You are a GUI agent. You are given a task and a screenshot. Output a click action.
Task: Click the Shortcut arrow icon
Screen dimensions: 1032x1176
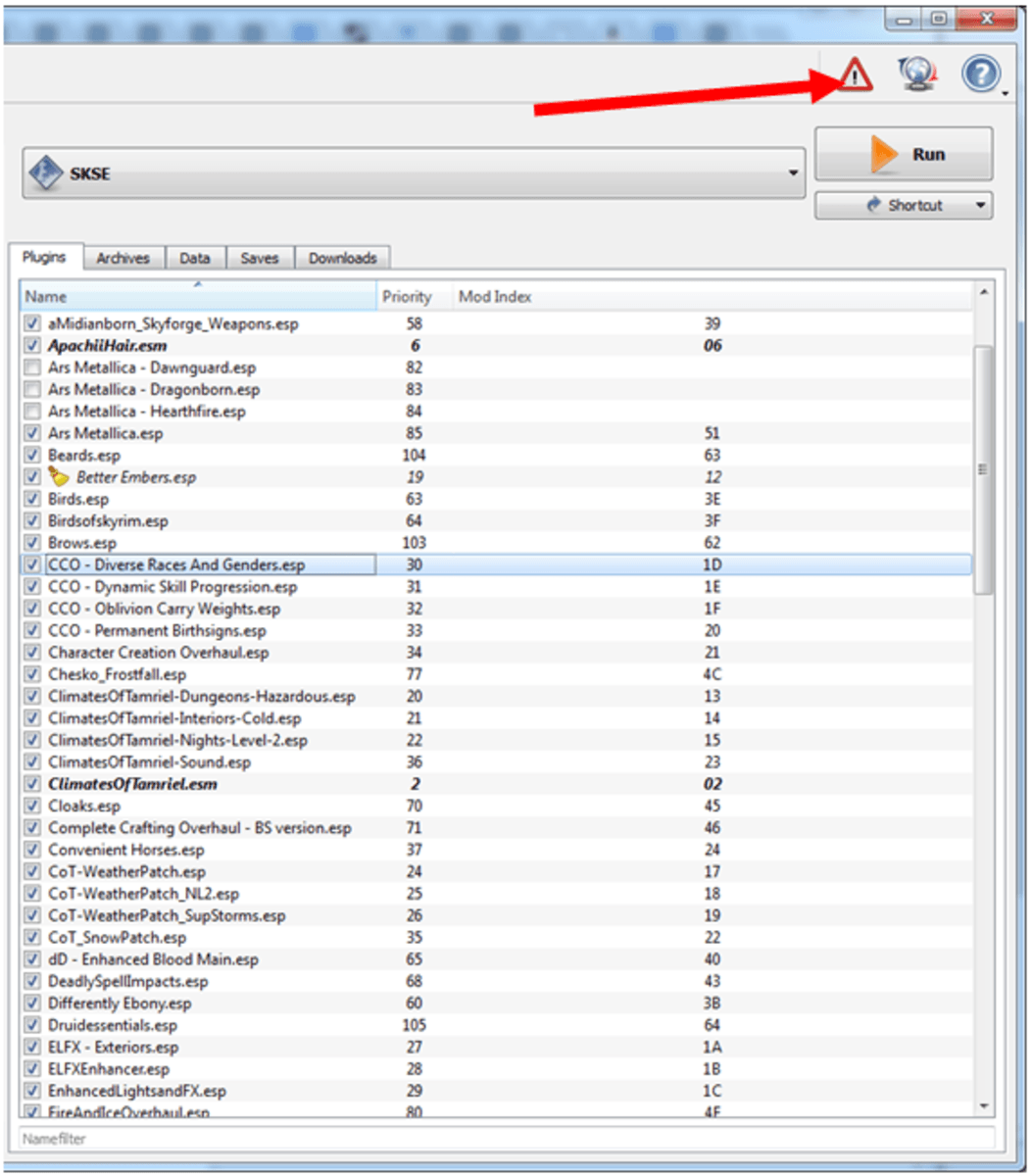click(873, 206)
